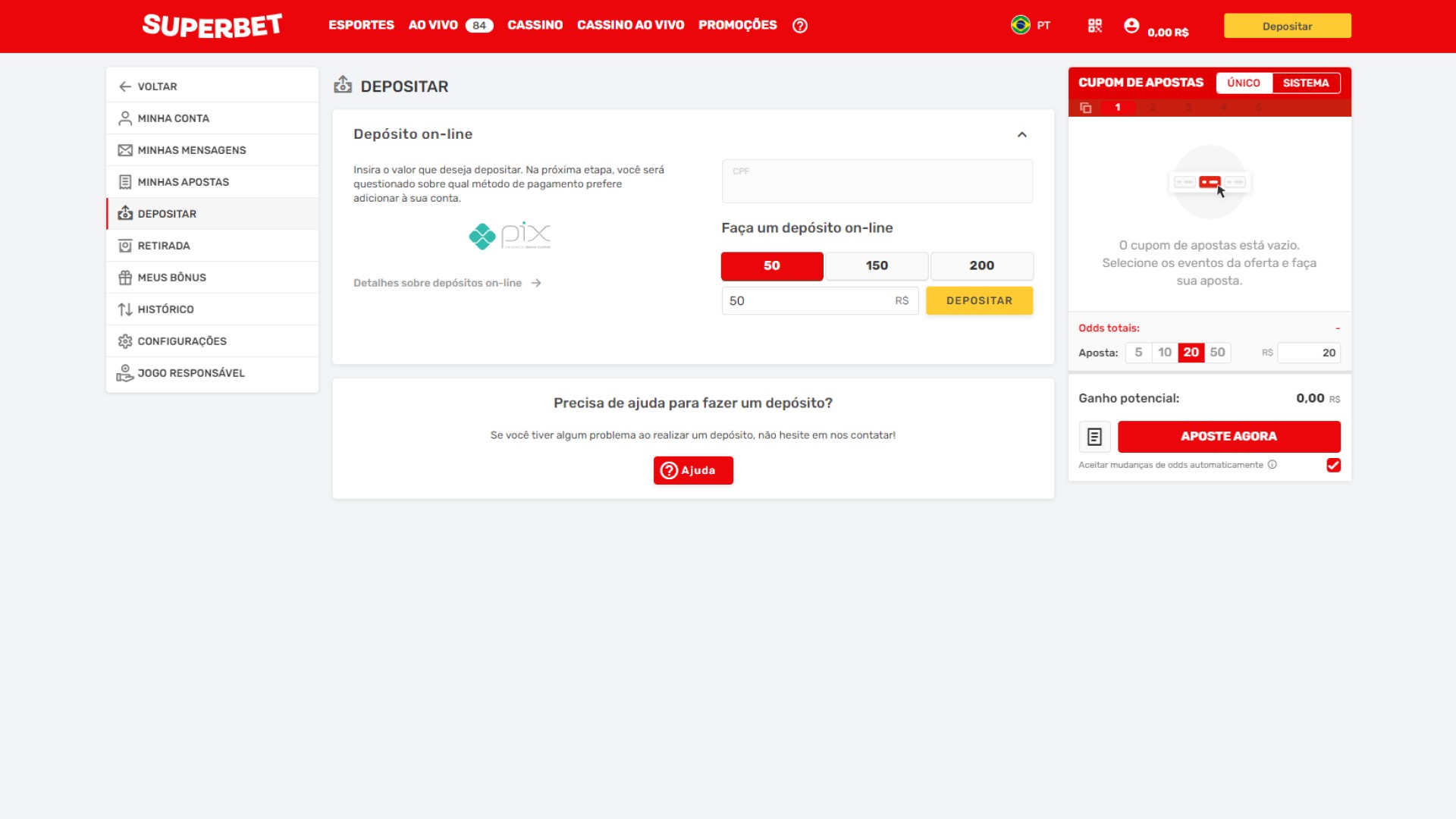Collapse the Depósito on-line section

(x=1022, y=134)
